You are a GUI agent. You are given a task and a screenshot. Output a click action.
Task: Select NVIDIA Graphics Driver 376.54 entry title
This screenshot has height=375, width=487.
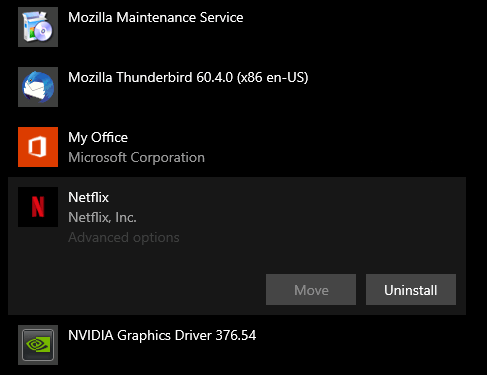pos(162,335)
